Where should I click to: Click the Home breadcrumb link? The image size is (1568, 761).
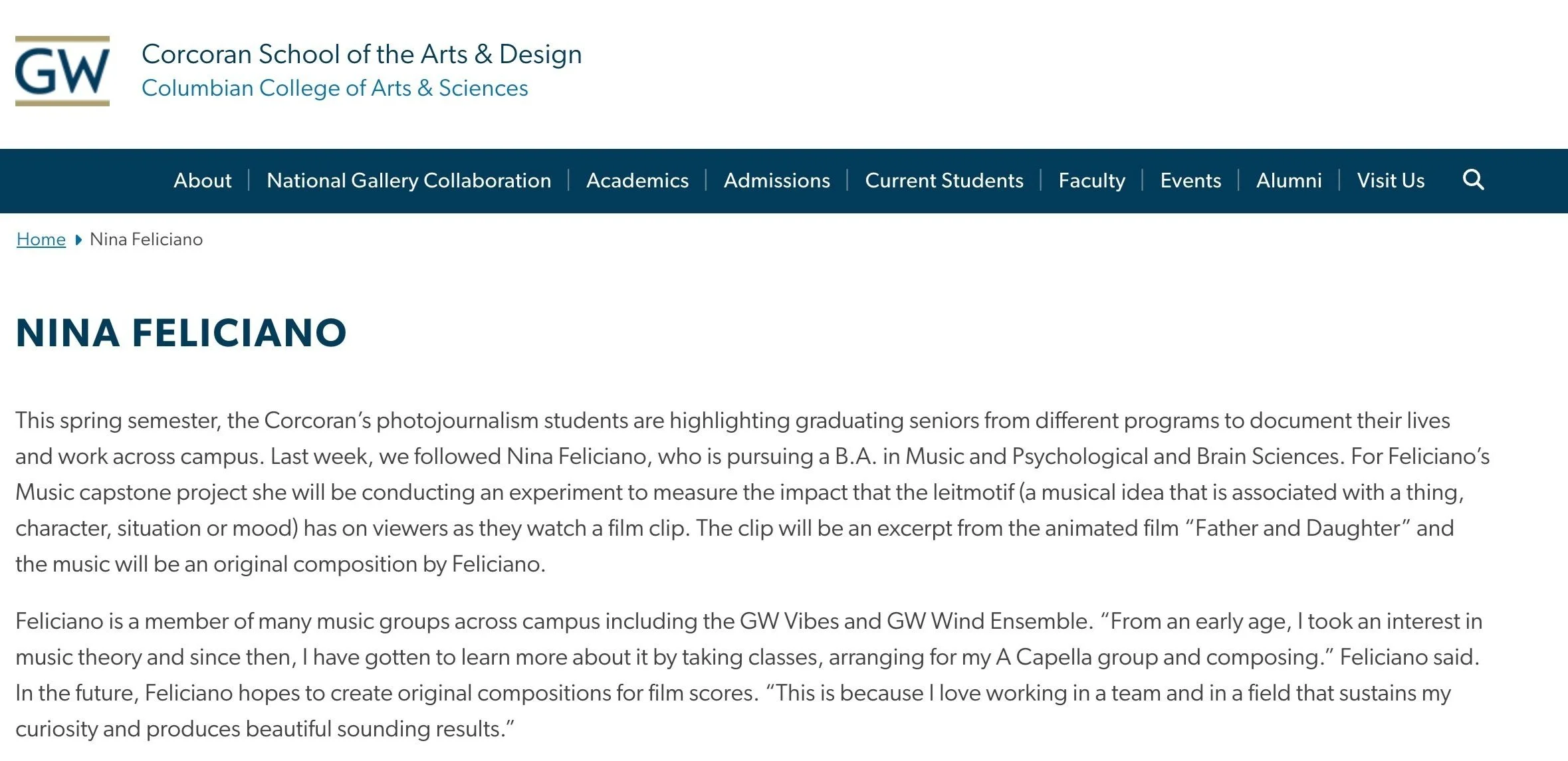coord(41,239)
